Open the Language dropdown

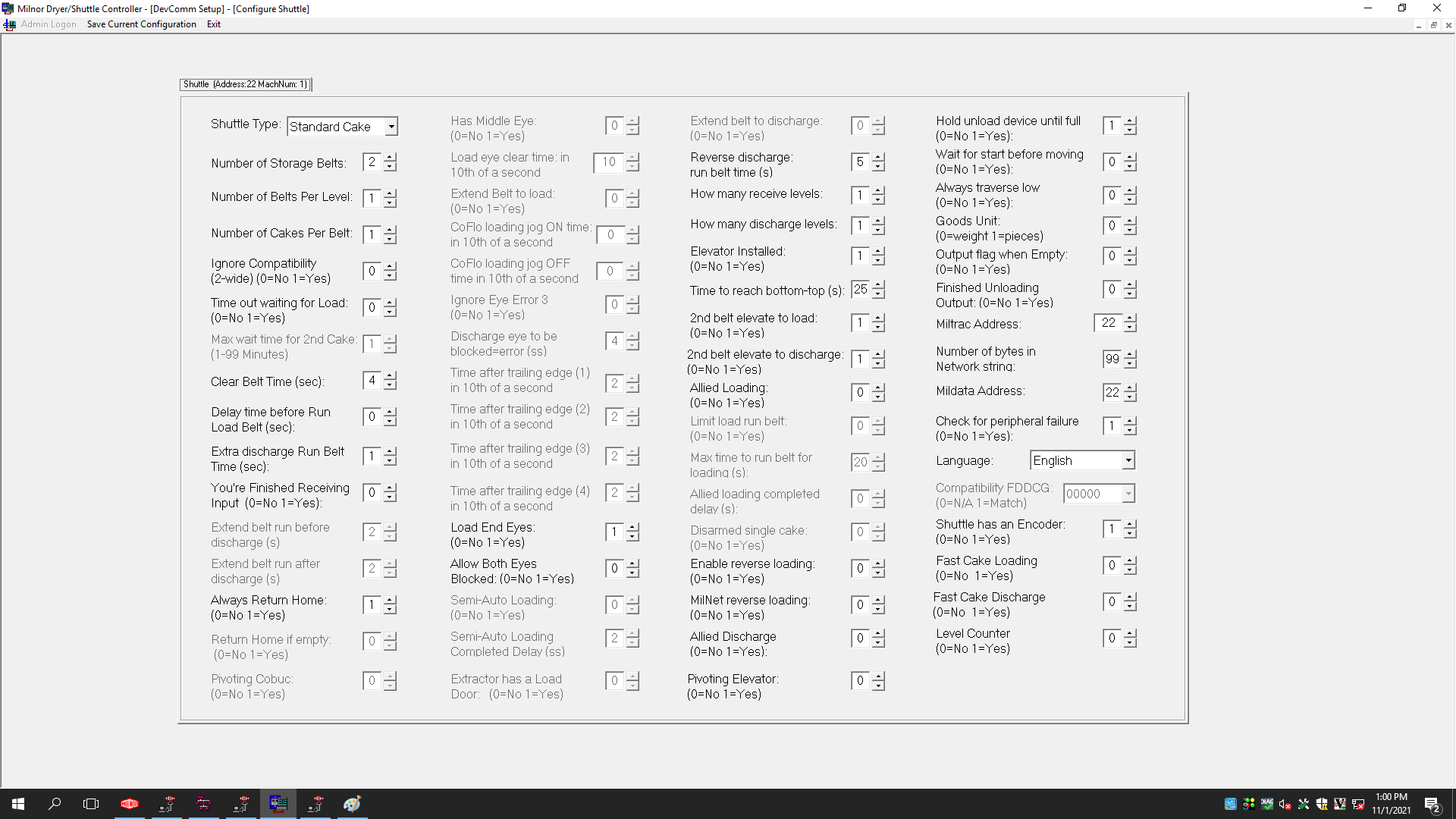1128,460
